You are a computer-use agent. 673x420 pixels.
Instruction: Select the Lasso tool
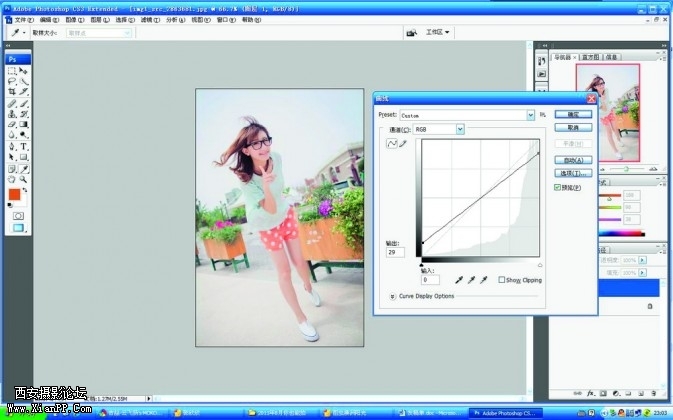(12, 81)
